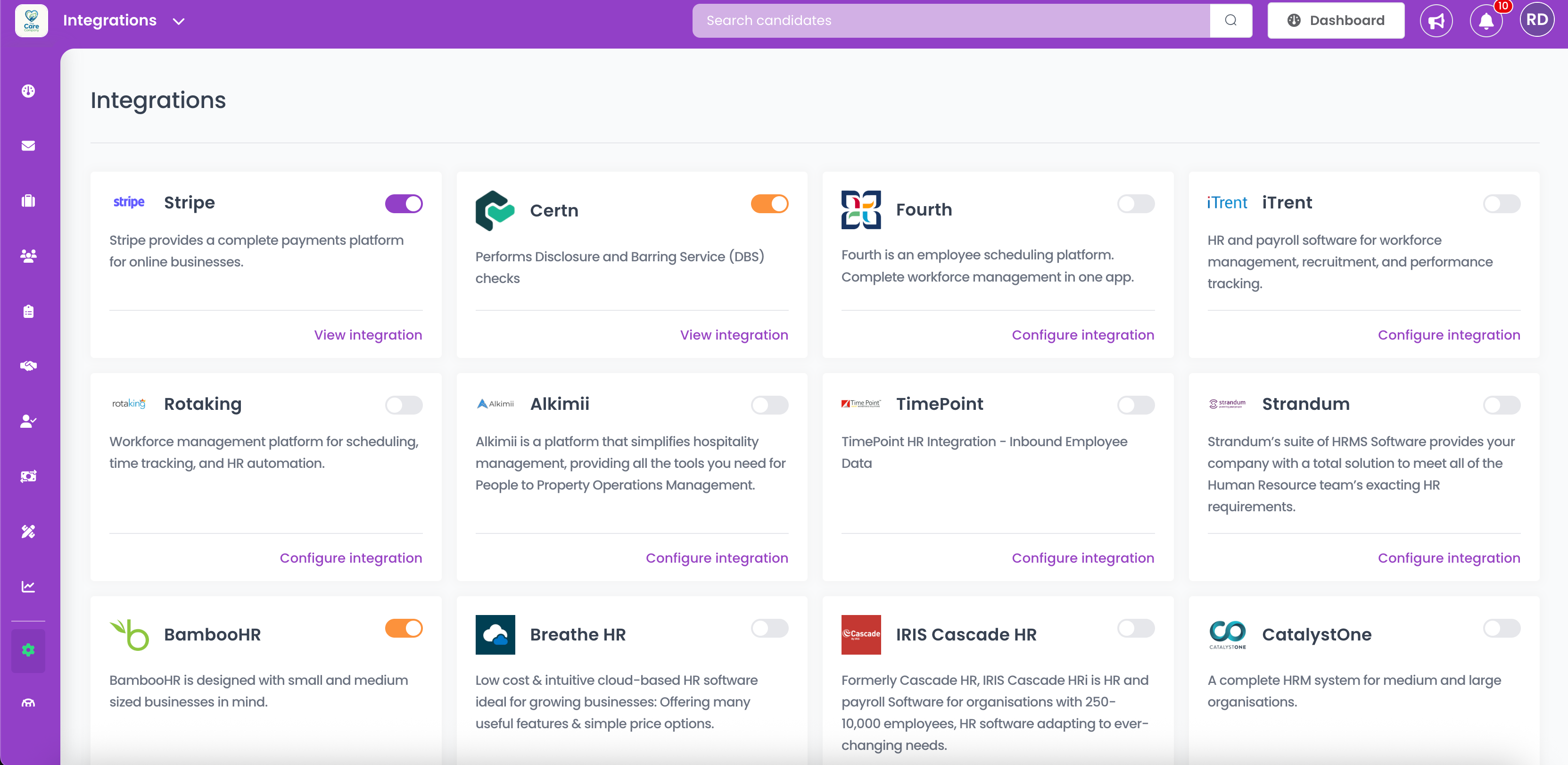The width and height of the screenshot is (1568, 765).
Task: Click the red IRIS Cascade logo
Action: tap(861, 635)
